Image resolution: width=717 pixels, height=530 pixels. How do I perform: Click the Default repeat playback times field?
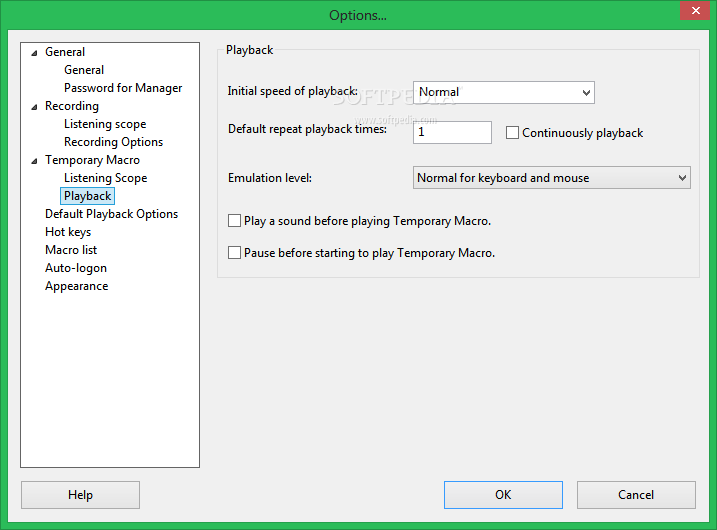452,132
